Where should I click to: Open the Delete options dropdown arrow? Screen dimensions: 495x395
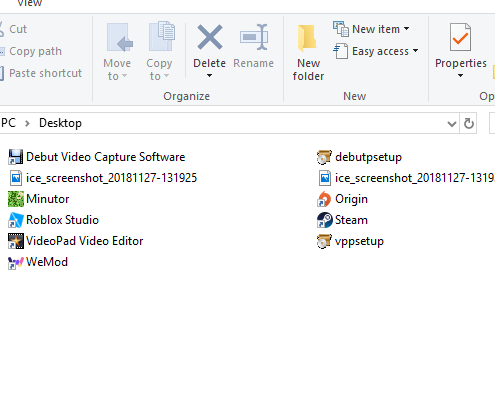(x=209, y=76)
